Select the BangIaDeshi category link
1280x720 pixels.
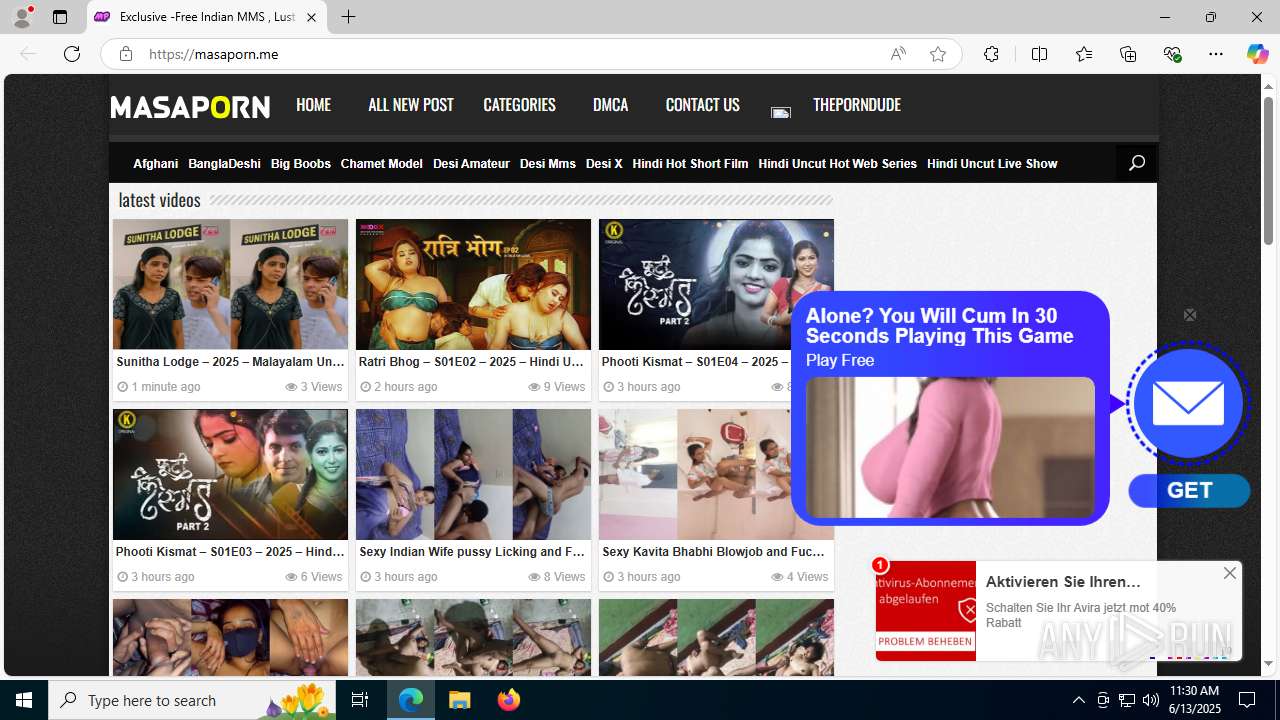224,164
